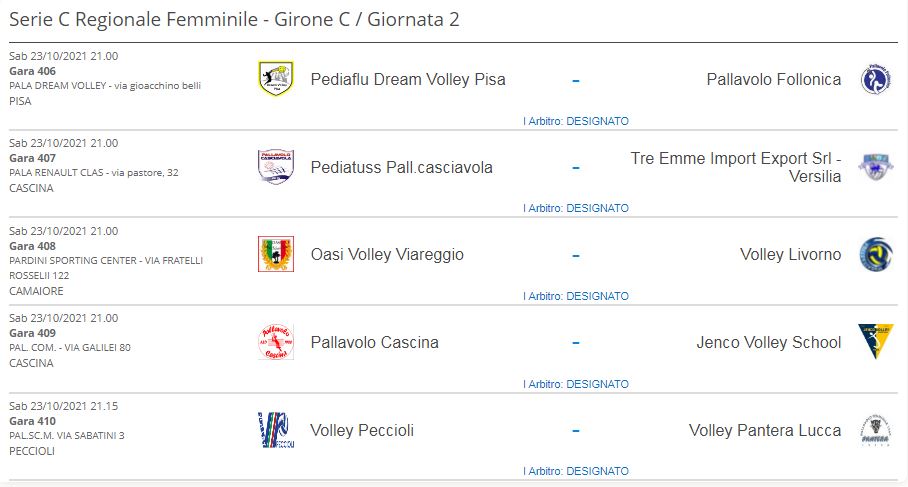This screenshot has height=487, width=908.
Task: Click the Jenco Volley School logo
Action: (876, 342)
